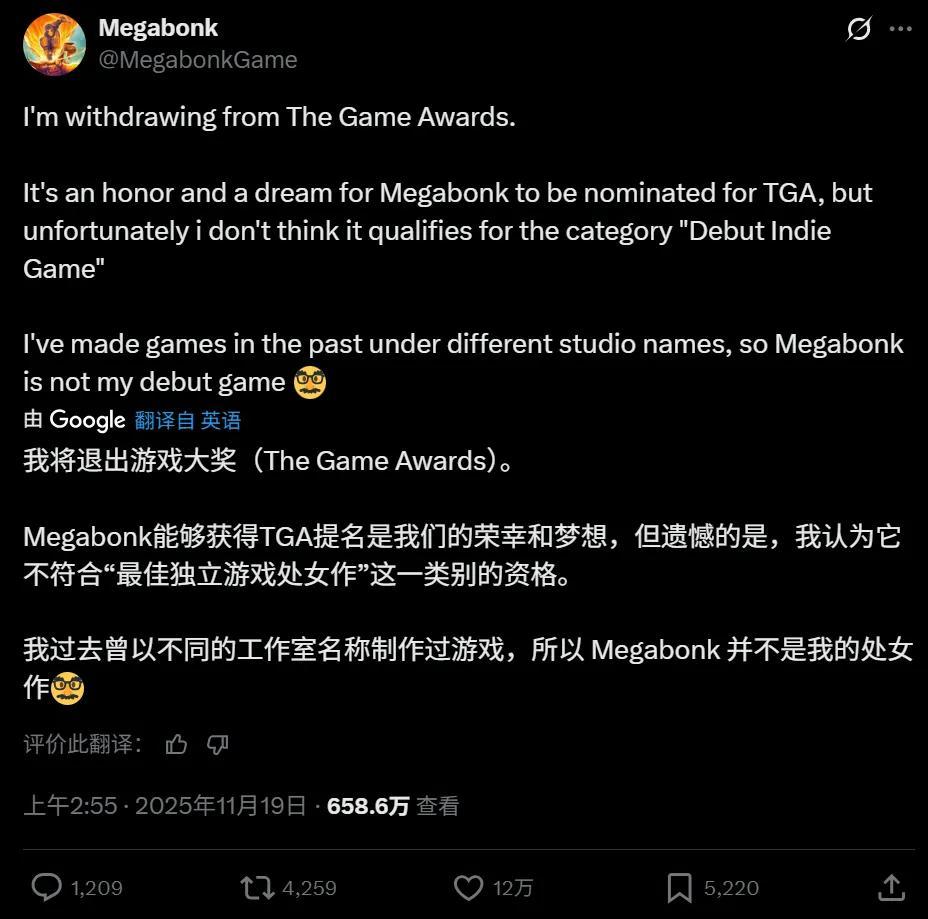The image size is (928, 919).
Task: Open the 658.6万 查看 view count
Action: (x=393, y=806)
